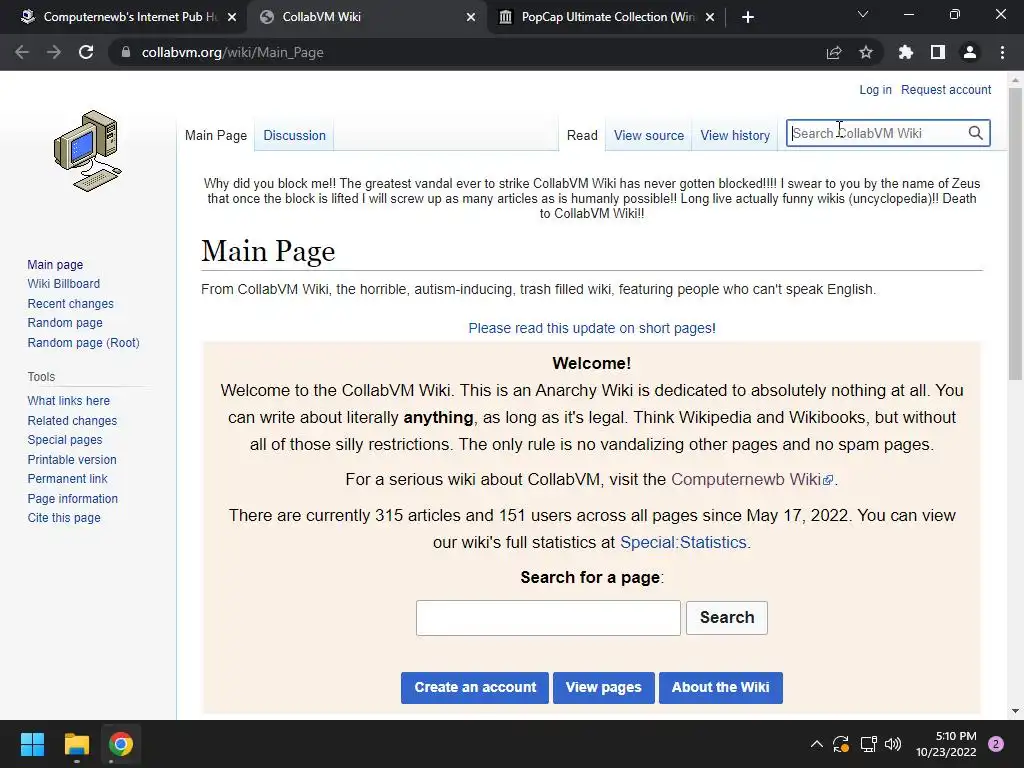Open the notification badge showing 2
The width and height of the screenshot is (1024, 768).
(996, 744)
